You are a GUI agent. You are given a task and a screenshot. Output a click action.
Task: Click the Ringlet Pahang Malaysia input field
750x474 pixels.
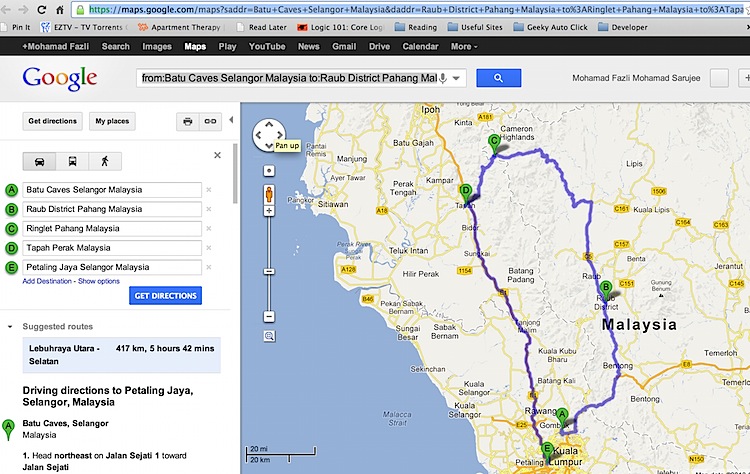[x=112, y=229]
